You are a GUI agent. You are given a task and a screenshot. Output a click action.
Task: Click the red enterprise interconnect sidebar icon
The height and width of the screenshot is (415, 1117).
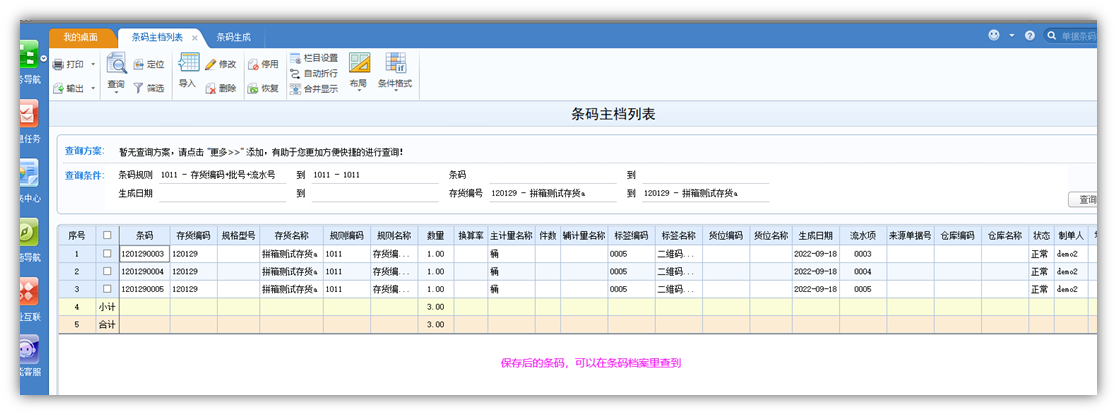(28, 292)
